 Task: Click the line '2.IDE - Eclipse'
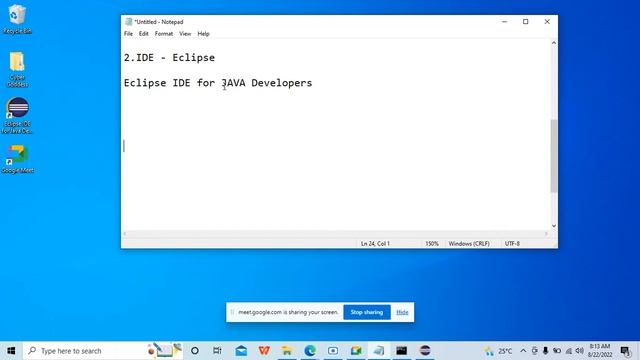(169, 58)
